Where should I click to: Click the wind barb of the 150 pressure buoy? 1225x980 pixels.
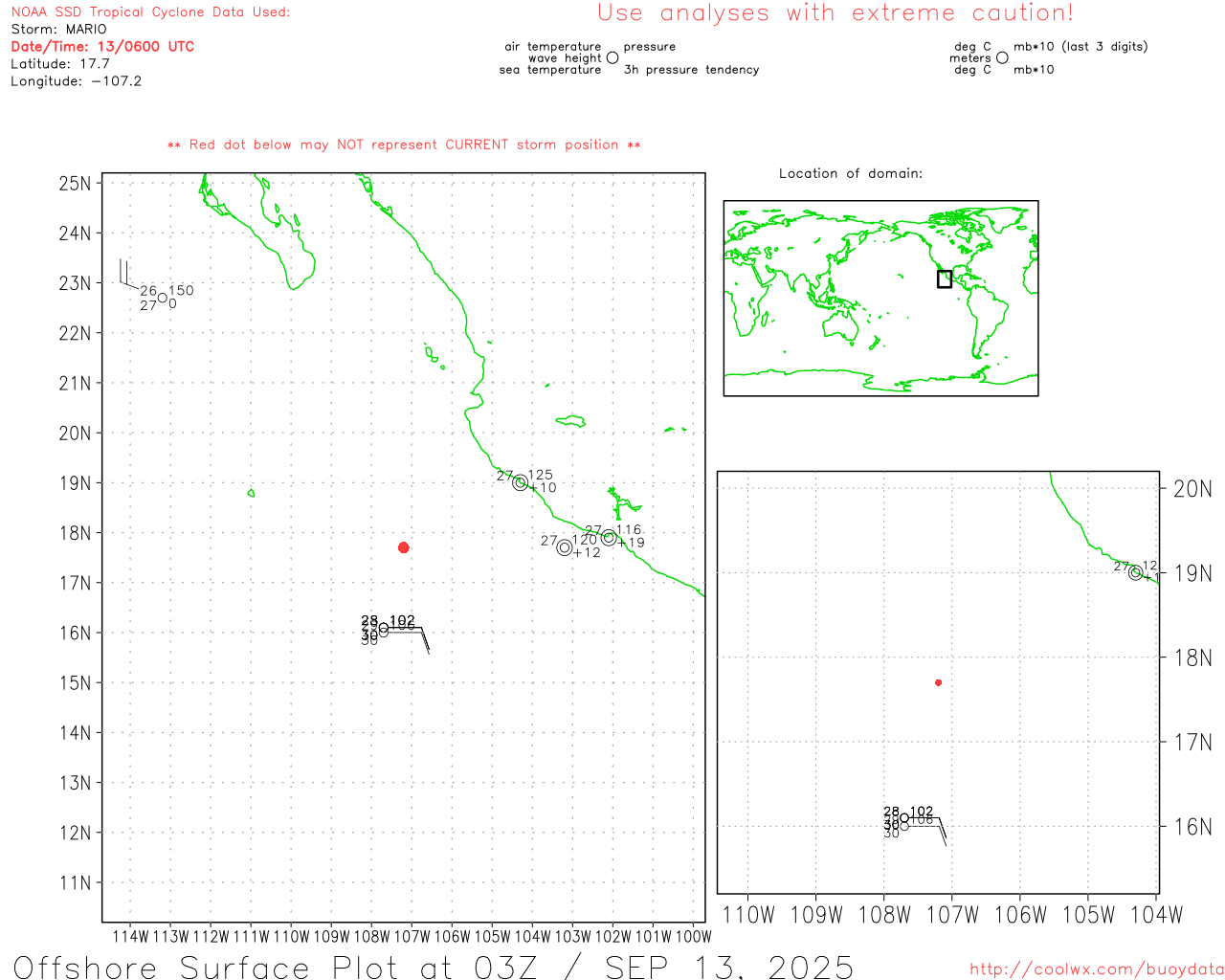coord(128,273)
